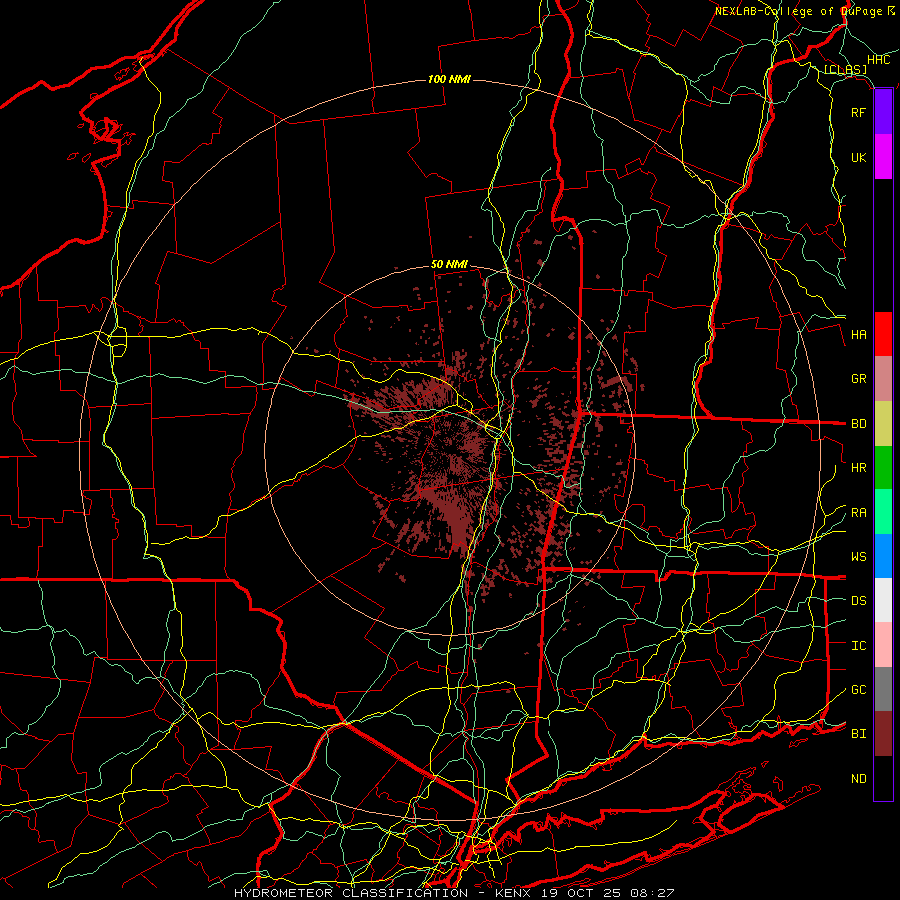This screenshot has width=900, height=900.
Task: Click the magenta UK legend color swatch
Action: 883,157
